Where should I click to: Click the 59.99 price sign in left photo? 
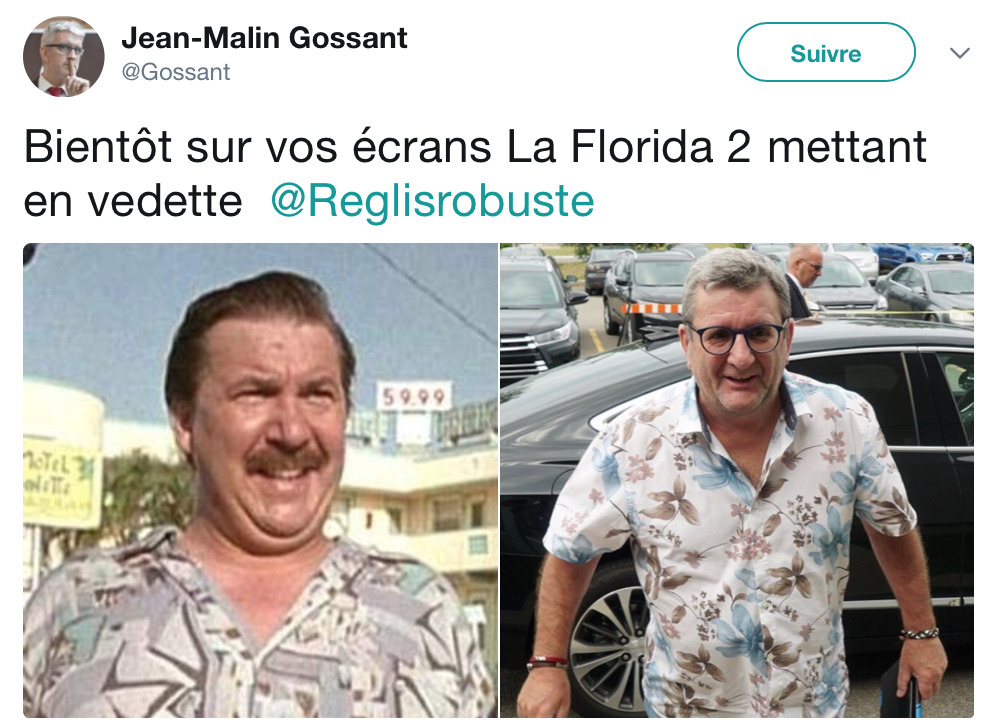click(414, 396)
